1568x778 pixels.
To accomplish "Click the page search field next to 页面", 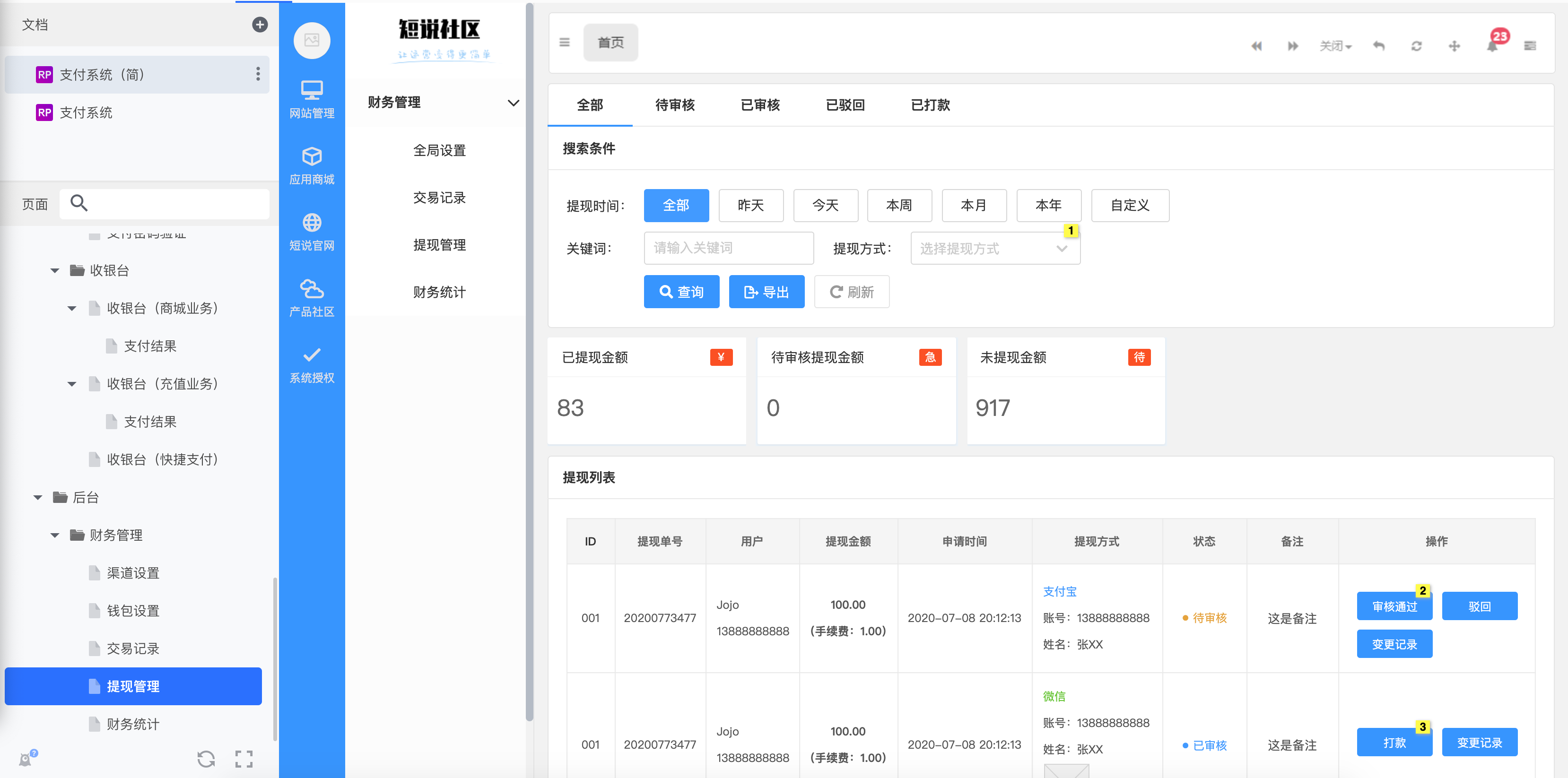I will (x=165, y=203).
